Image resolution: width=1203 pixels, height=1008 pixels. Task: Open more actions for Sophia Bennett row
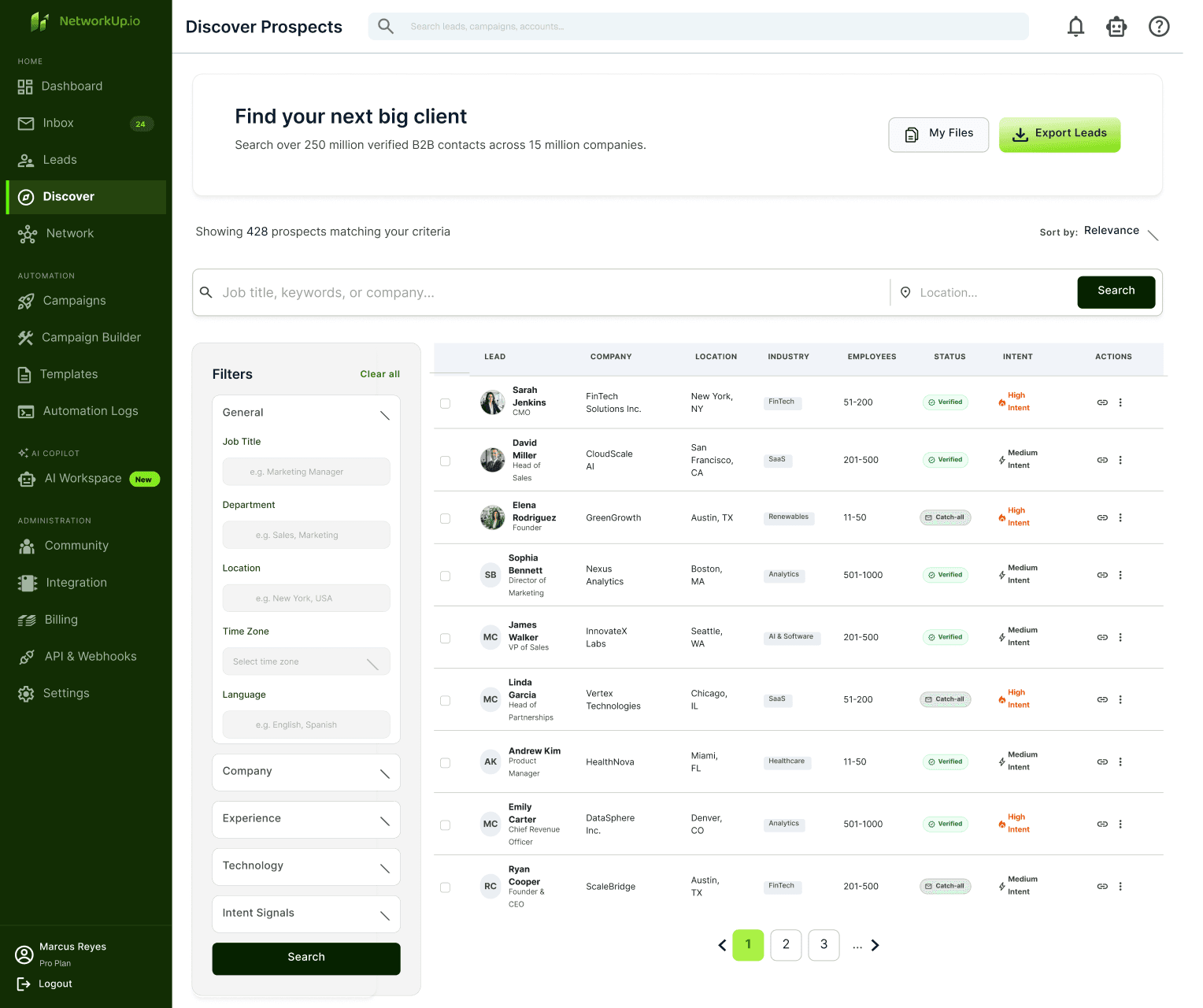click(x=1120, y=575)
